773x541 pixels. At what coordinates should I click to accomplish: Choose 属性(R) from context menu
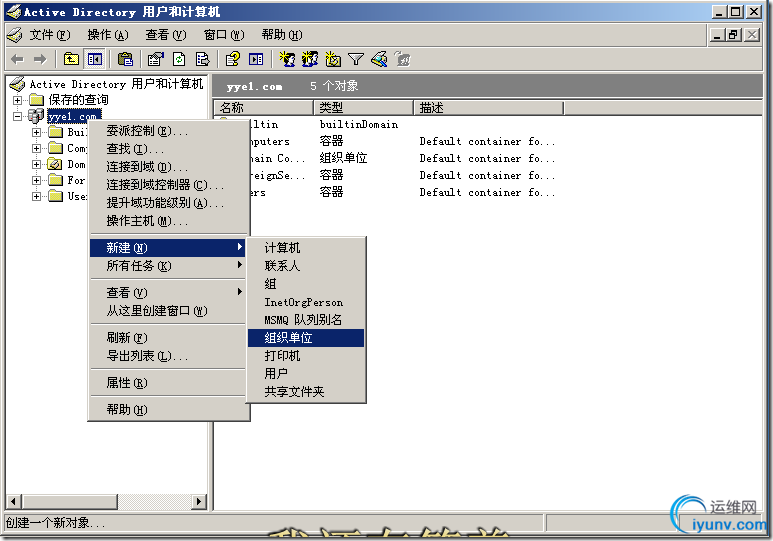[x=168, y=383]
